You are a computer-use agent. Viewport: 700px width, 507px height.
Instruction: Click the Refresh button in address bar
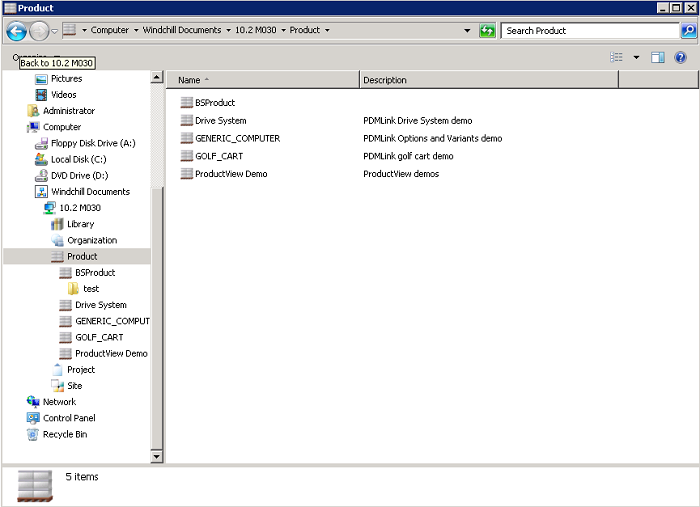coord(487,31)
